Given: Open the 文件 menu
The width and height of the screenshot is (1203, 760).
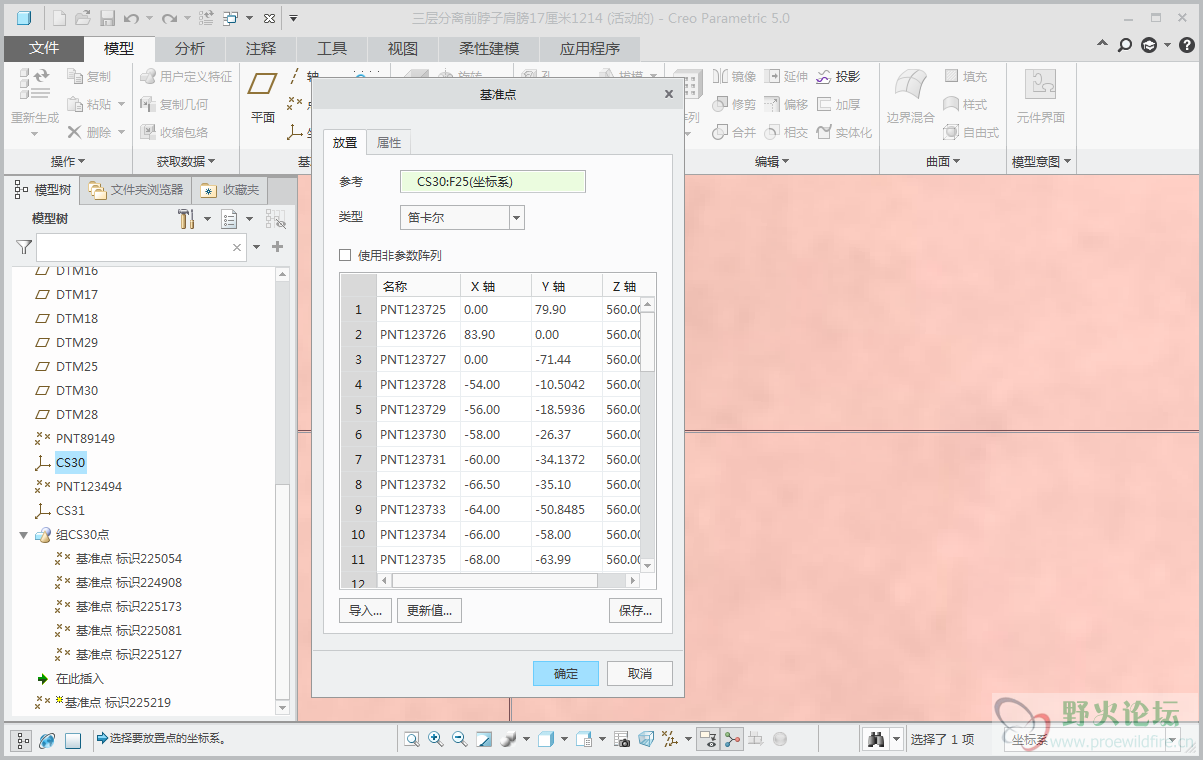Looking at the screenshot, I should pyautogui.click(x=44, y=48).
